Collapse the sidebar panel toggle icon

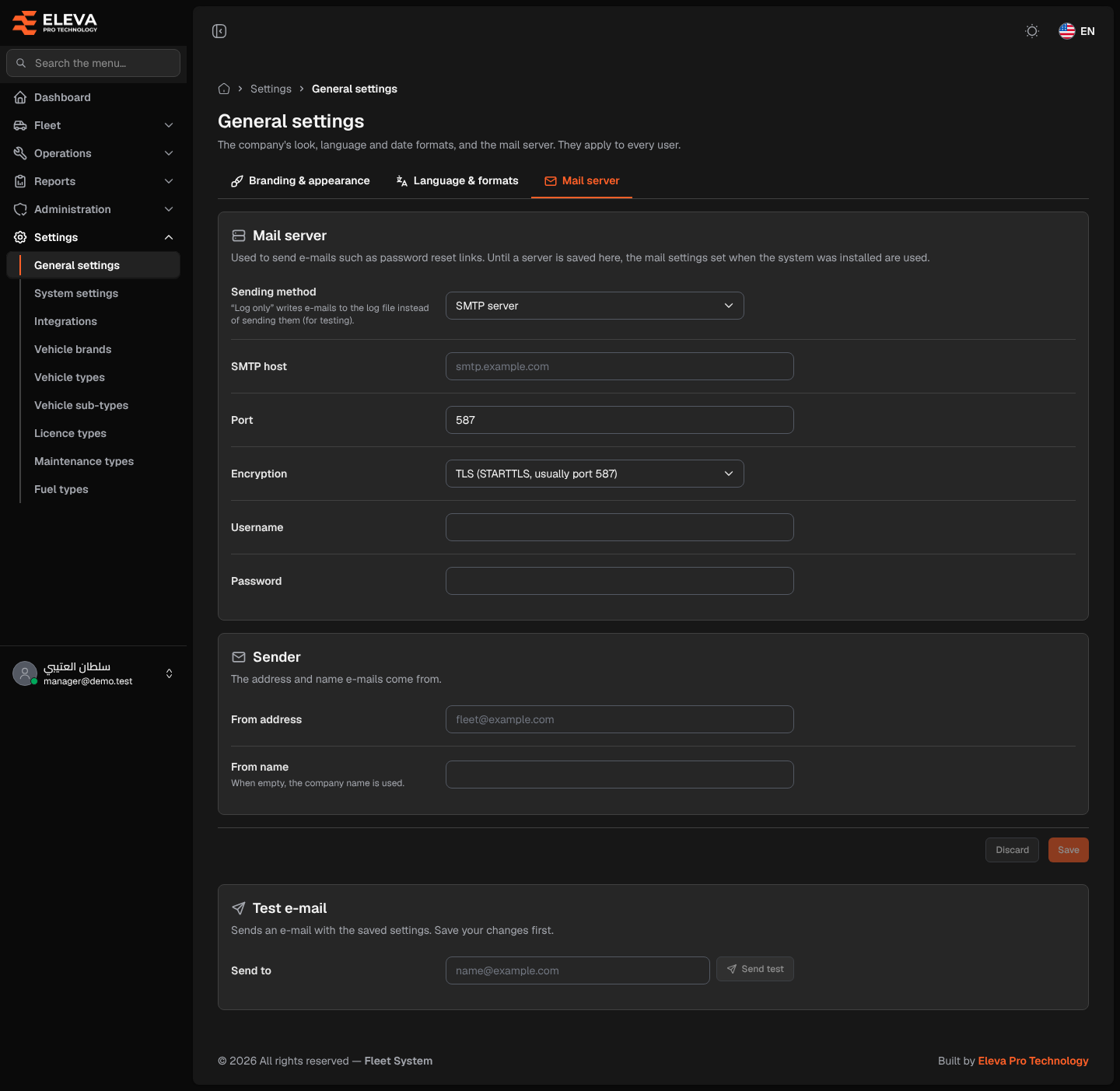(x=219, y=31)
